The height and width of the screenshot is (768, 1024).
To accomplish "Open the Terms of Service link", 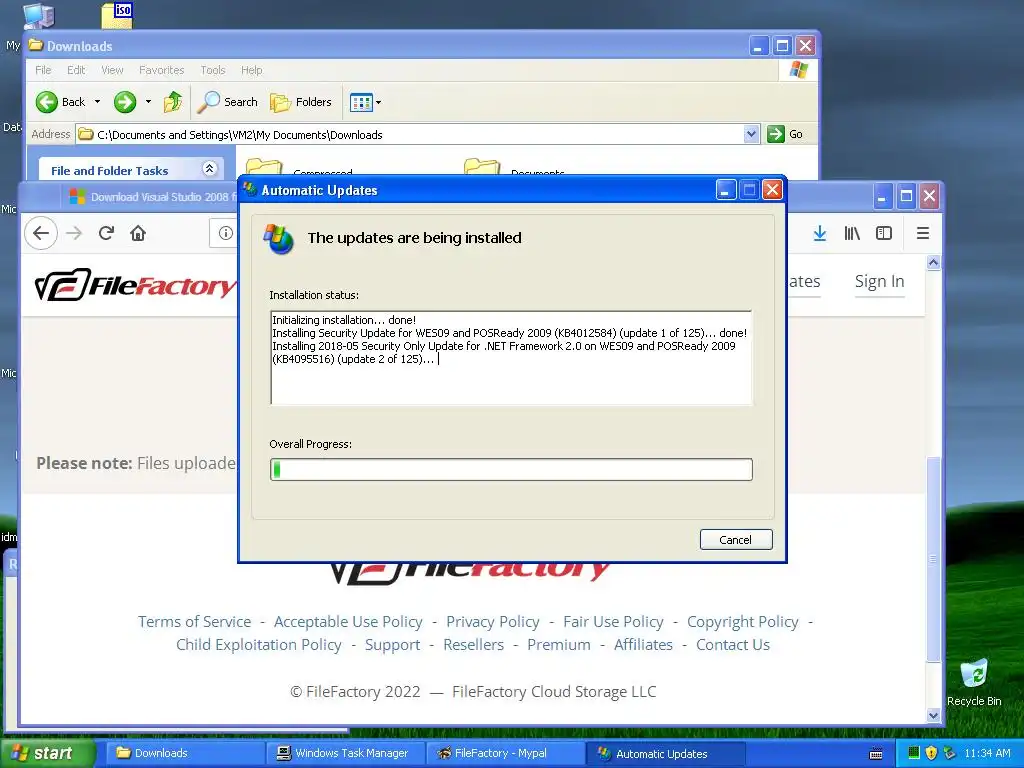I will pyautogui.click(x=195, y=622).
